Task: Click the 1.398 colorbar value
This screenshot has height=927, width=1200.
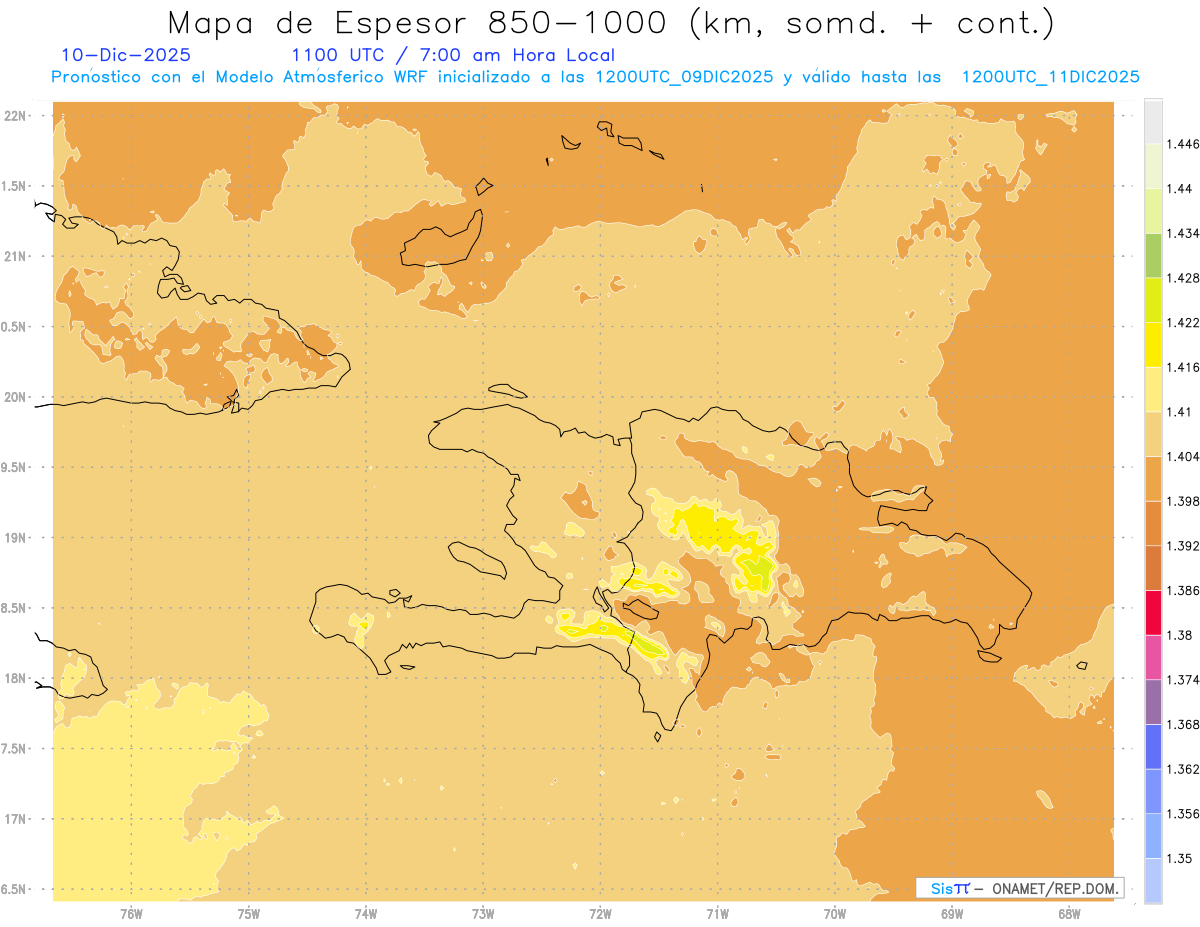Action: (x=1182, y=501)
